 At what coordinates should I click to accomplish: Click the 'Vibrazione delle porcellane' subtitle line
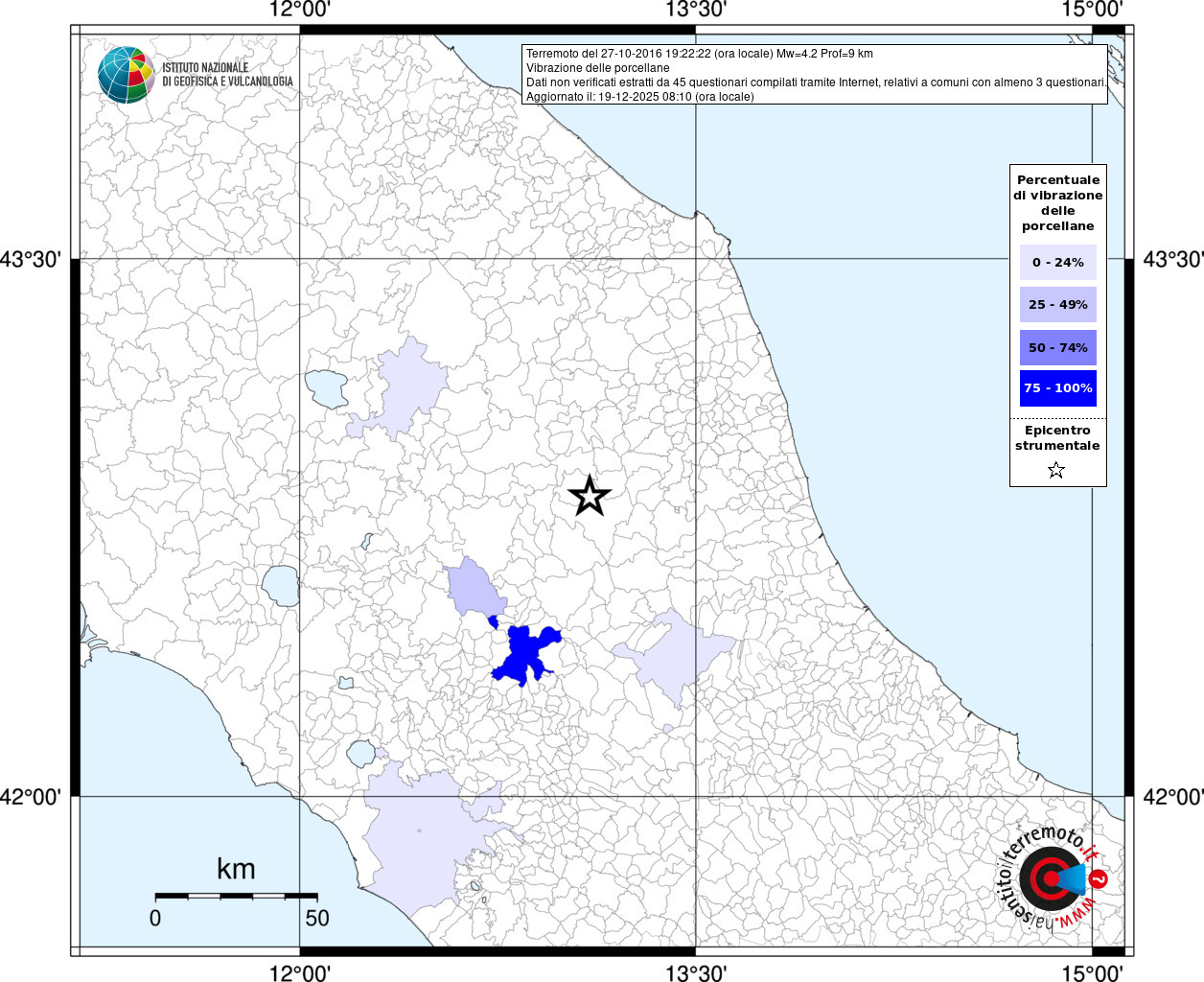point(598,68)
